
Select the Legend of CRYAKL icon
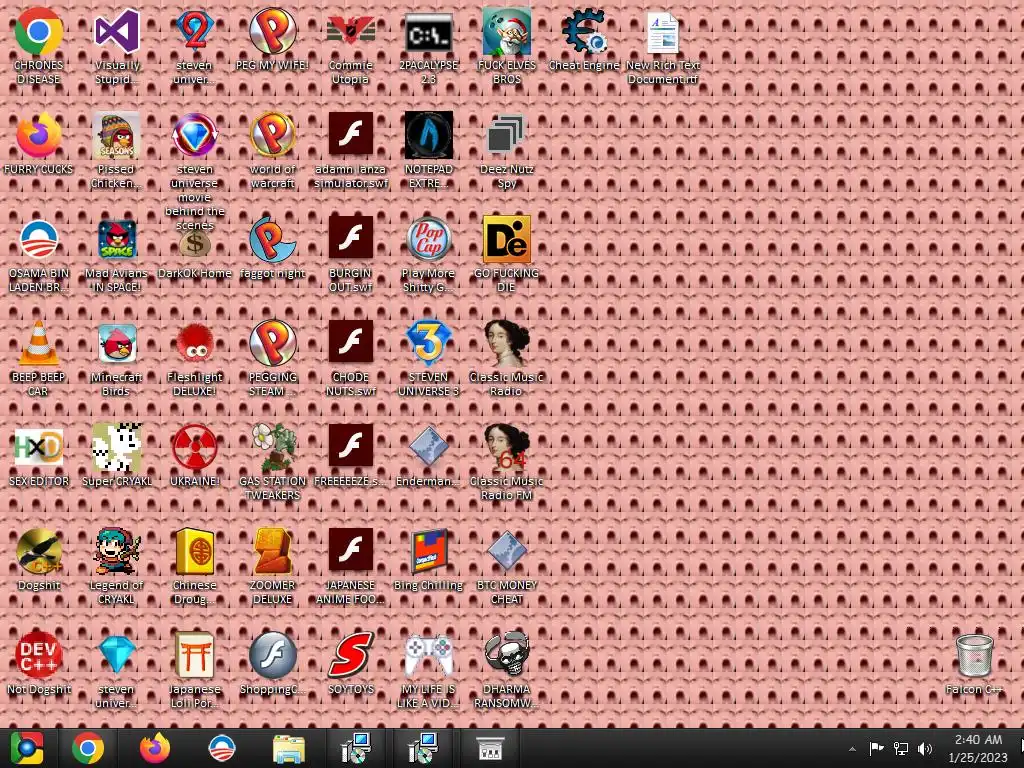[116, 566]
